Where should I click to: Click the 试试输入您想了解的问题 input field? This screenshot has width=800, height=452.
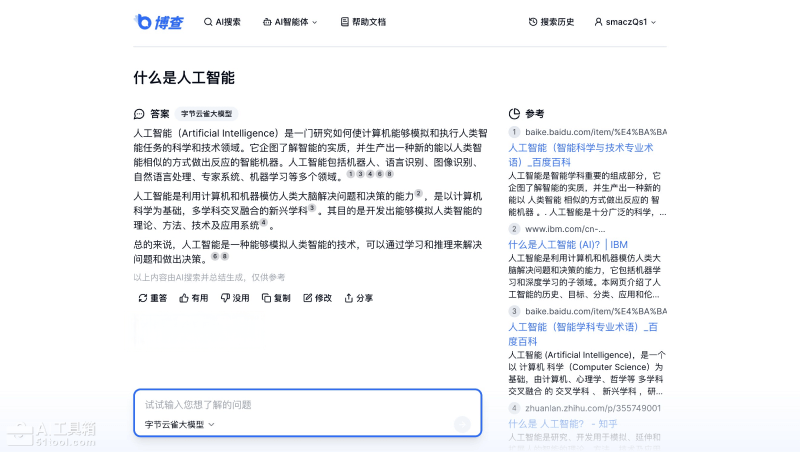click(x=300, y=405)
